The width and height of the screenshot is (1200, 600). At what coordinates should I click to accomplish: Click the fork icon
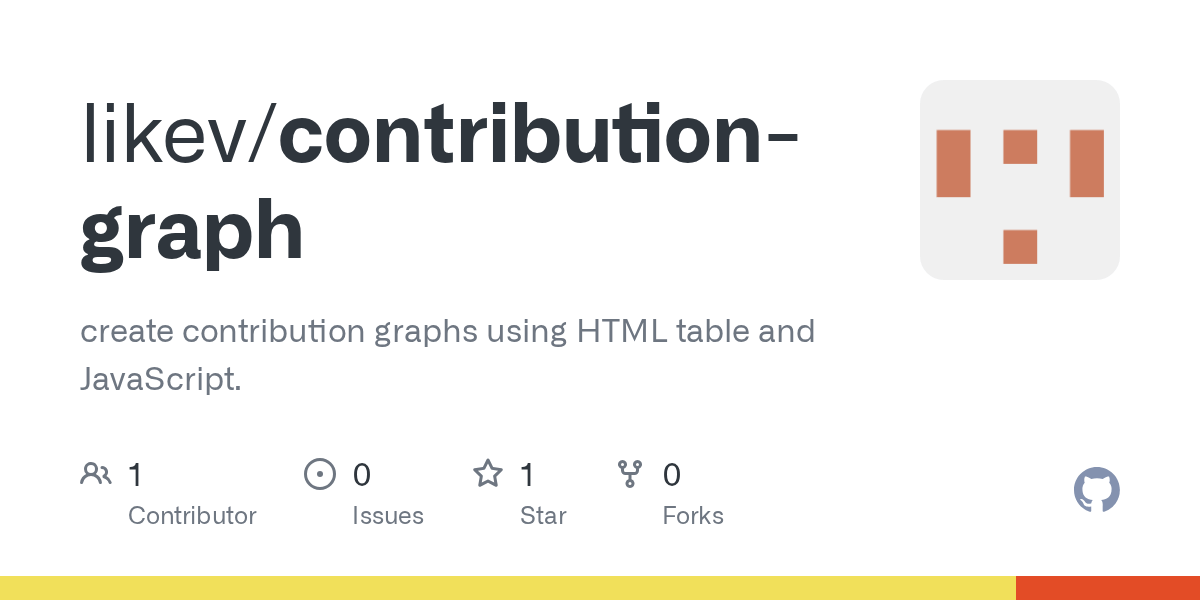tap(630, 474)
